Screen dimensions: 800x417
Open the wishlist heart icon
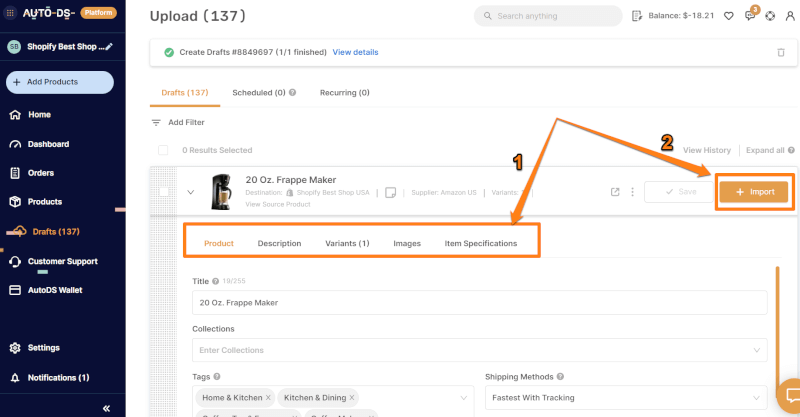pyautogui.click(x=728, y=16)
